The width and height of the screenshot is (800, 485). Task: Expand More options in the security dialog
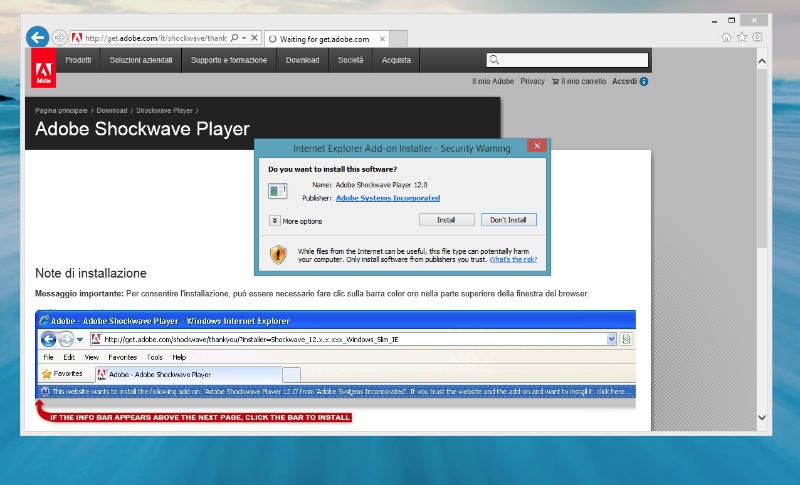275,220
